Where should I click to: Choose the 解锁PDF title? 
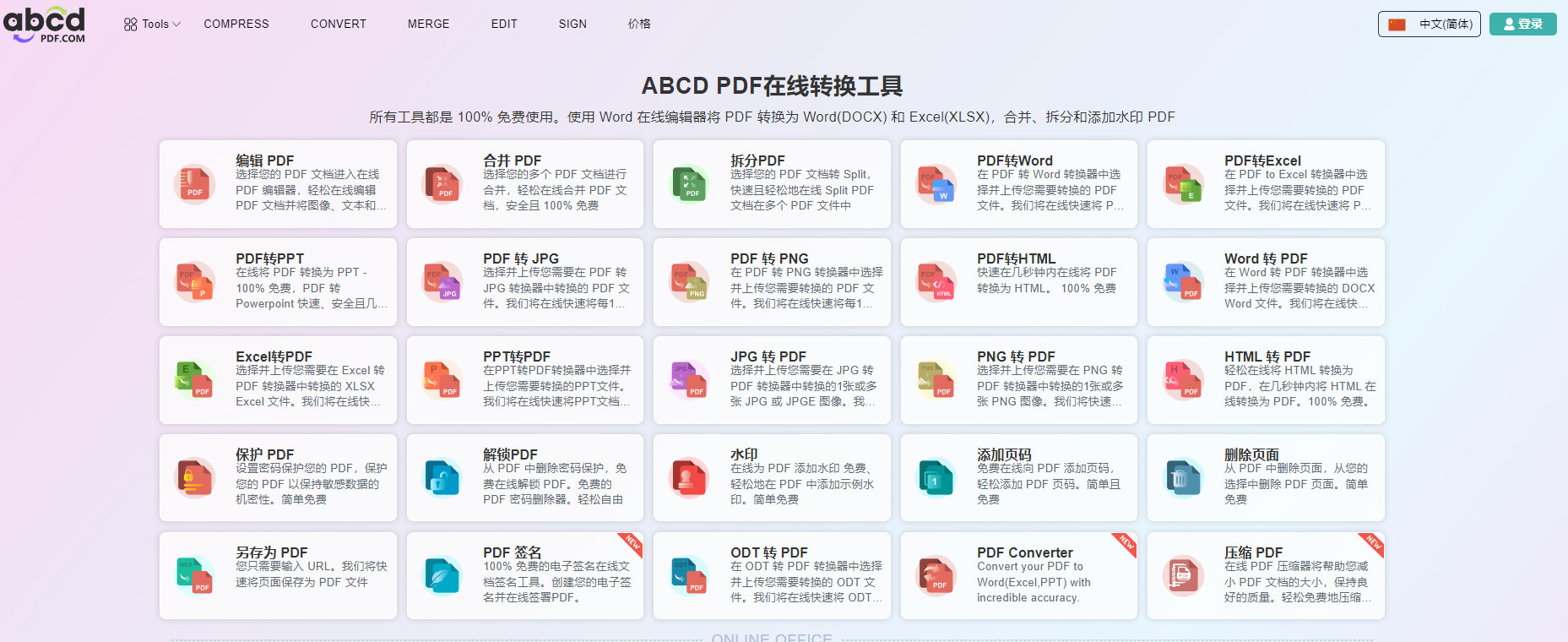pyautogui.click(x=510, y=454)
